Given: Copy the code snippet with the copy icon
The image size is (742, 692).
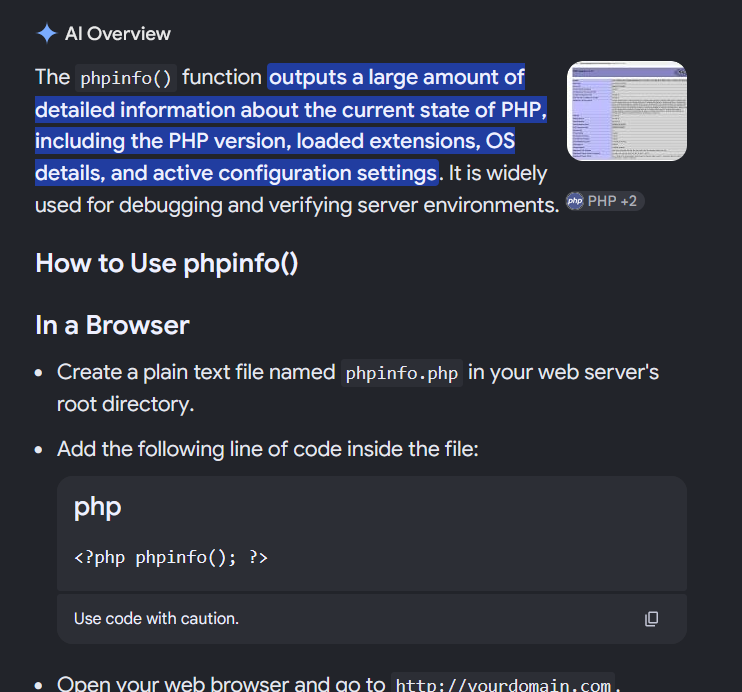Looking at the screenshot, I should [x=651, y=619].
